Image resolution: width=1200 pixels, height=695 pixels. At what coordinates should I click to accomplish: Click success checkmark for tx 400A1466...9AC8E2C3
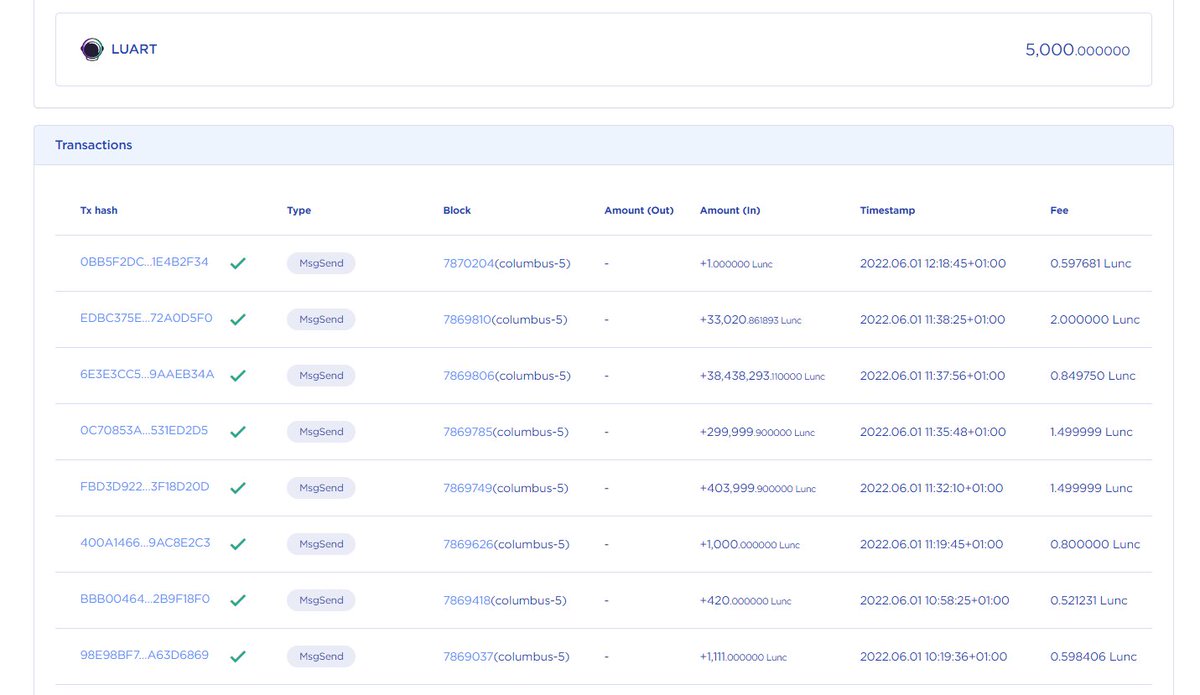click(238, 544)
